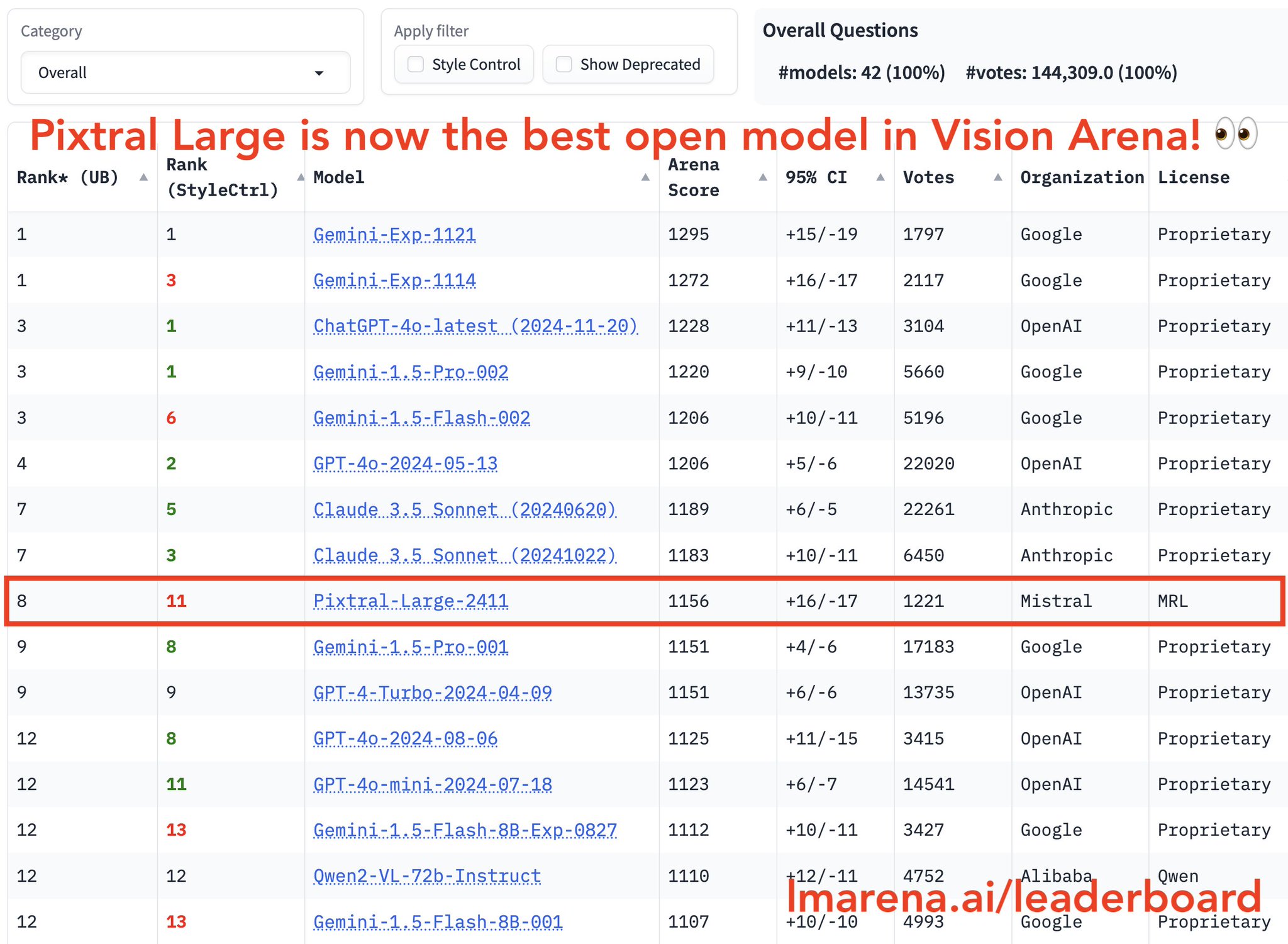Select the 1156 Arena Score for Pixtral
The width and height of the screenshot is (1288, 944).
point(688,601)
